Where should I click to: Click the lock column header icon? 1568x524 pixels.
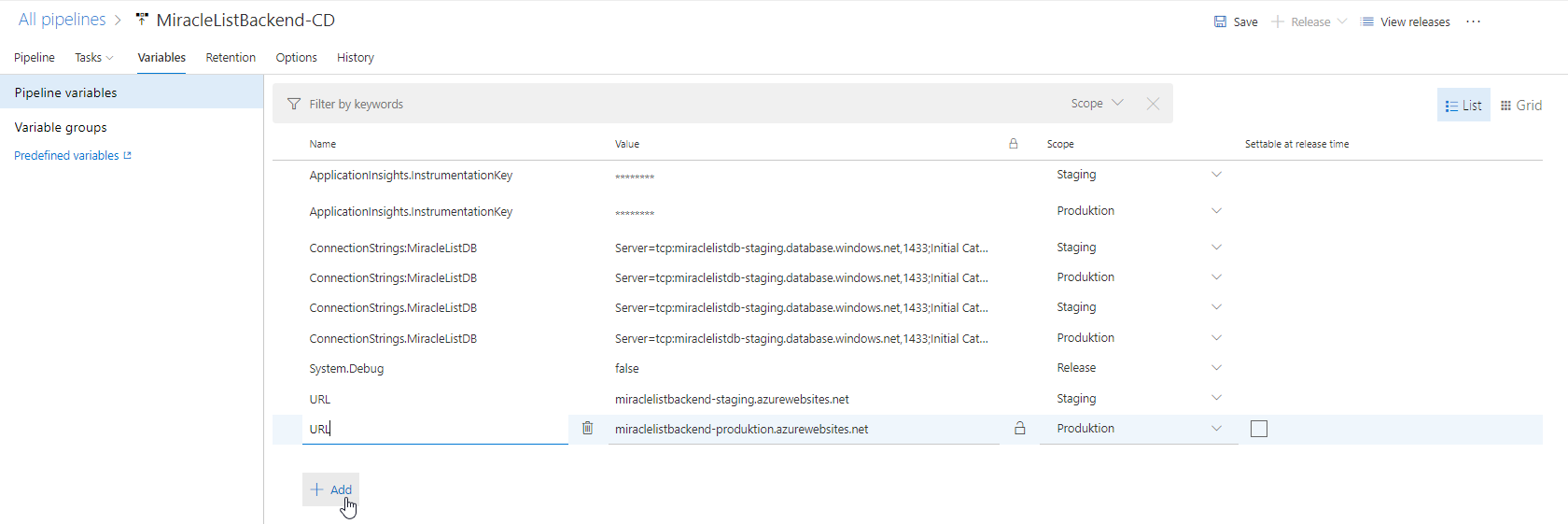(x=1013, y=144)
